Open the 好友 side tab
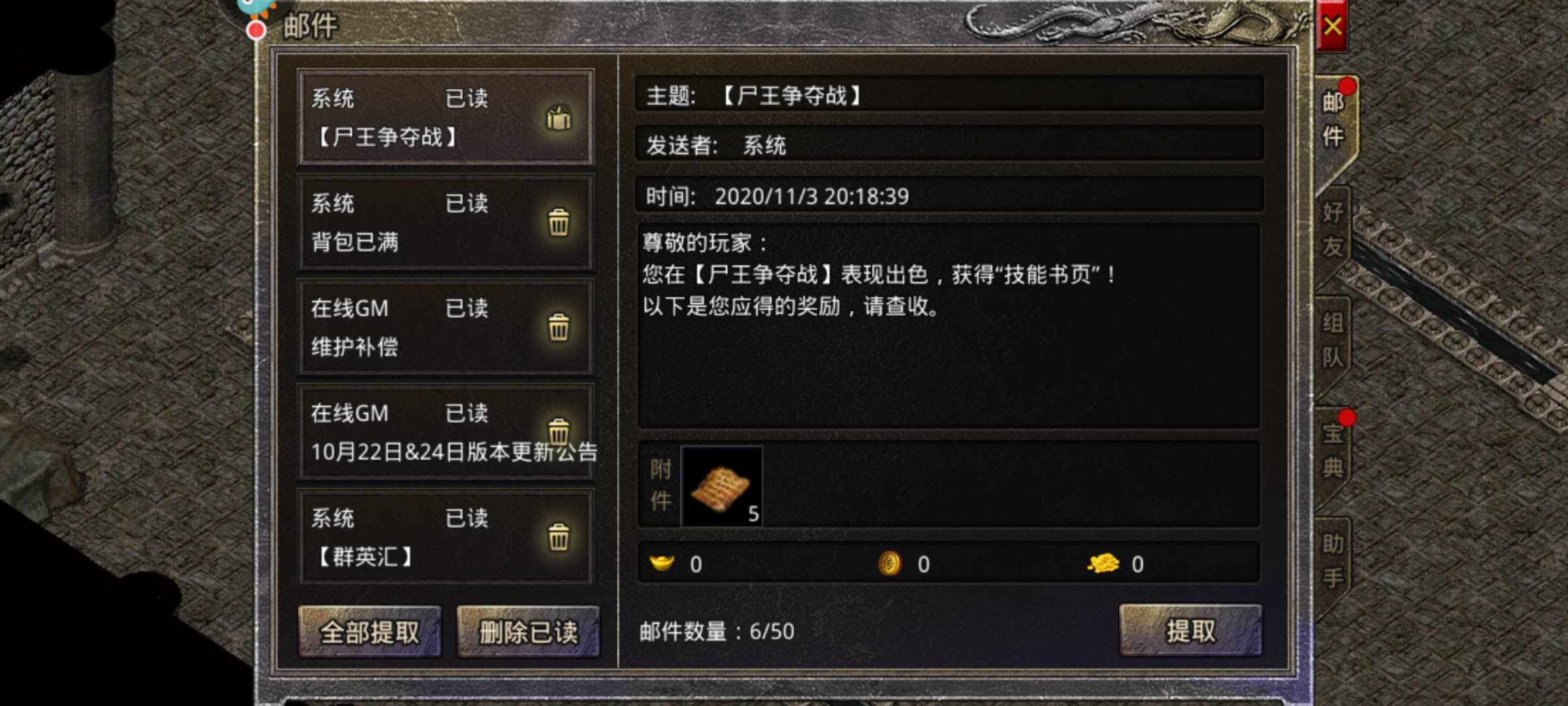This screenshot has height=706, width=1568. click(1333, 229)
